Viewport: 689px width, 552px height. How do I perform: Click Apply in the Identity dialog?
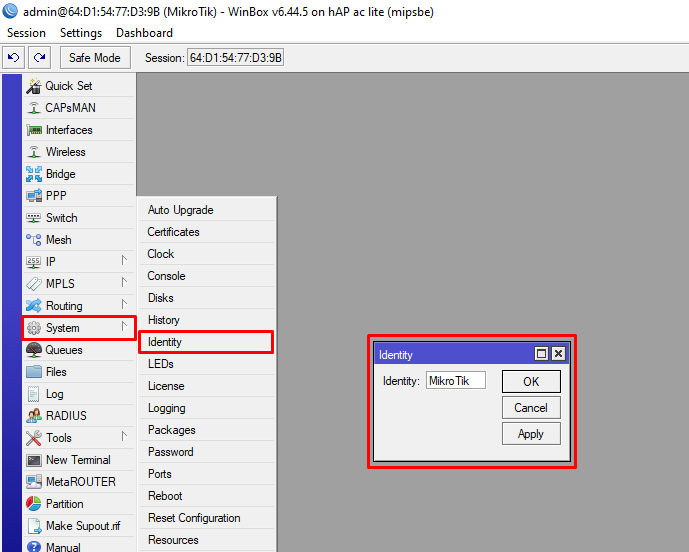click(x=531, y=434)
